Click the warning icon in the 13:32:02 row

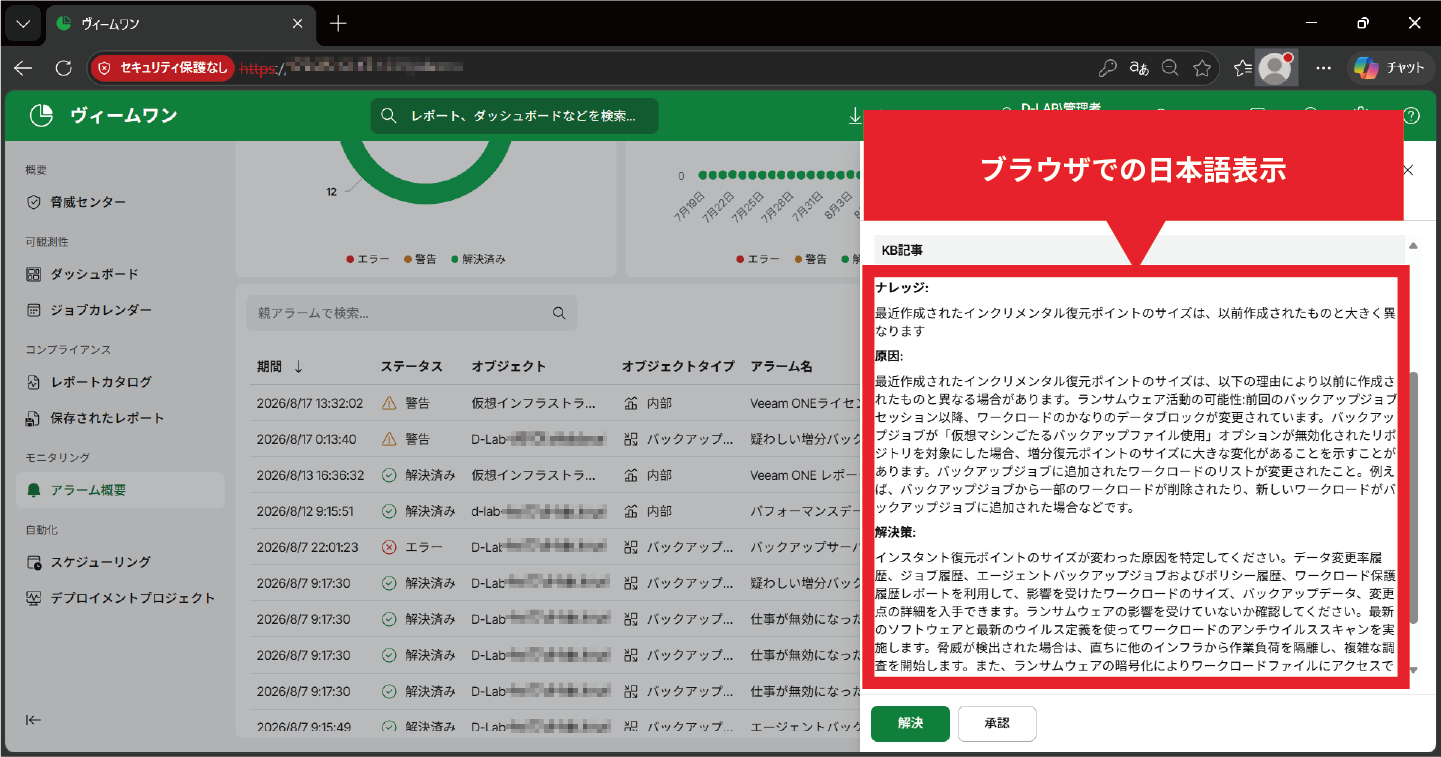[389, 403]
